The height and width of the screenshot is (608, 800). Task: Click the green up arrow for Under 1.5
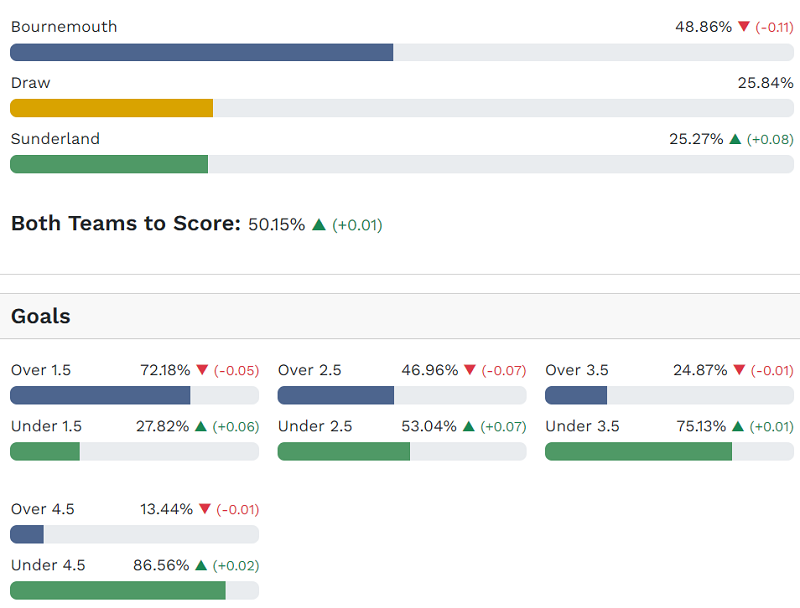[201, 426]
